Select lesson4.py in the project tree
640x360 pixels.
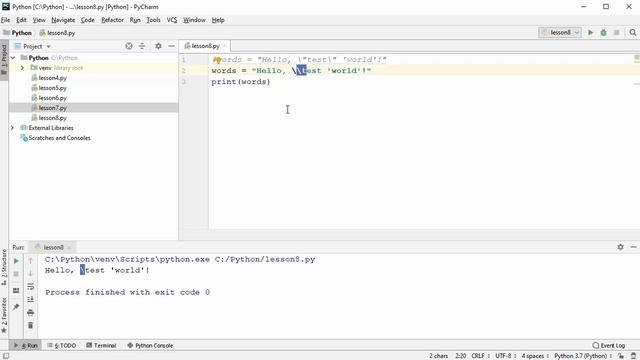click(x=52, y=78)
